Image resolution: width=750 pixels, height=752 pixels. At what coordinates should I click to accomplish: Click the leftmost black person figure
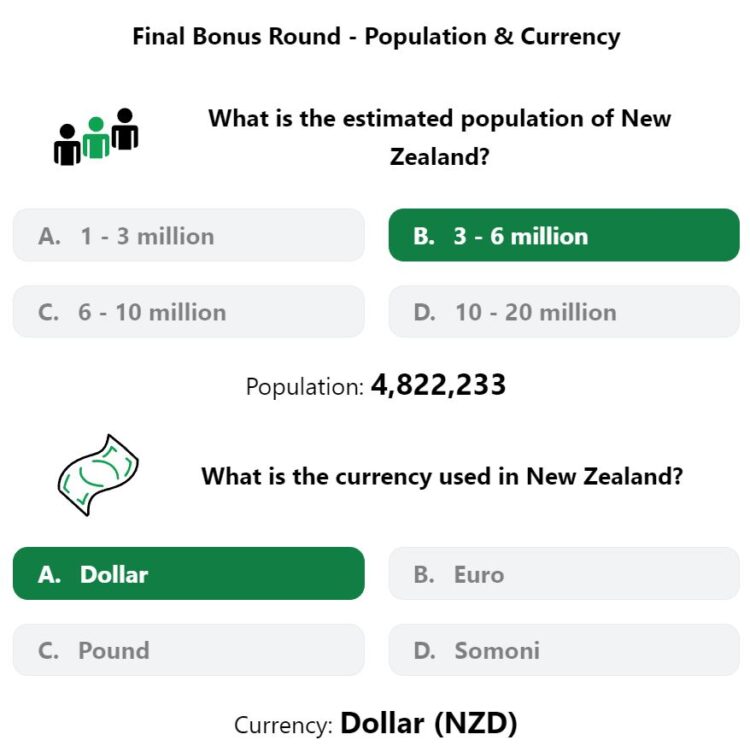tap(67, 144)
